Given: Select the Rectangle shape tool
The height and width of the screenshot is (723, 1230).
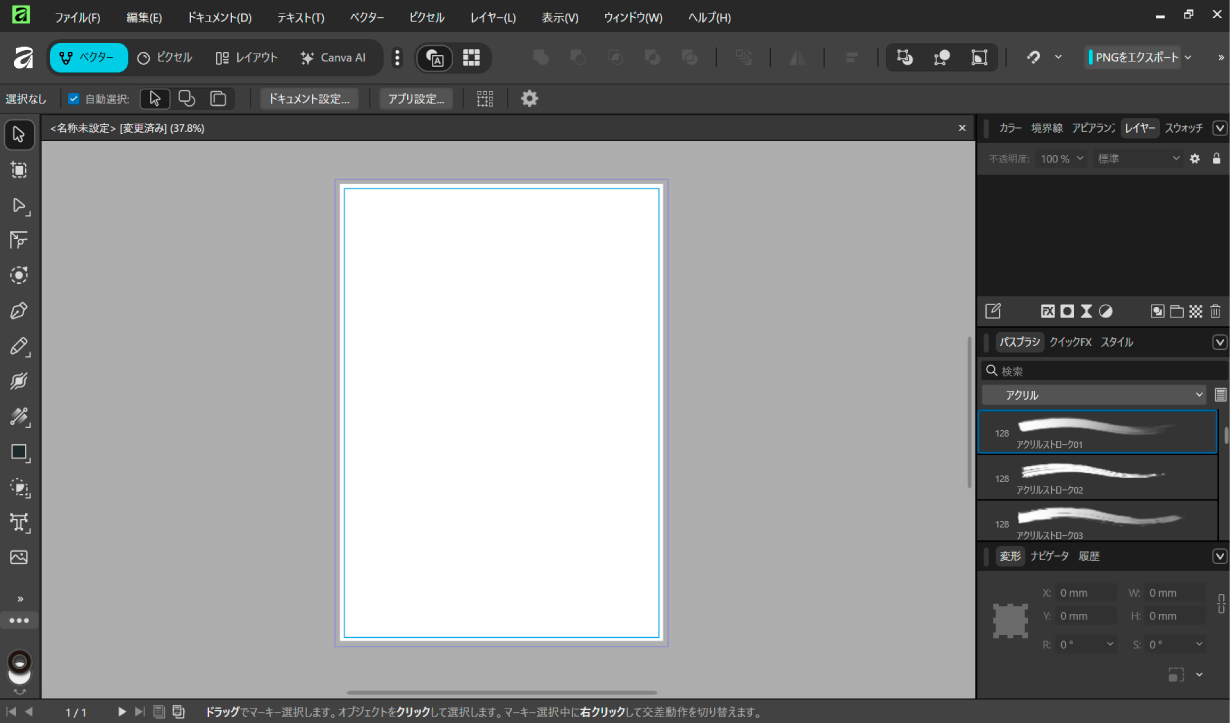Looking at the screenshot, I should point(19,452).
